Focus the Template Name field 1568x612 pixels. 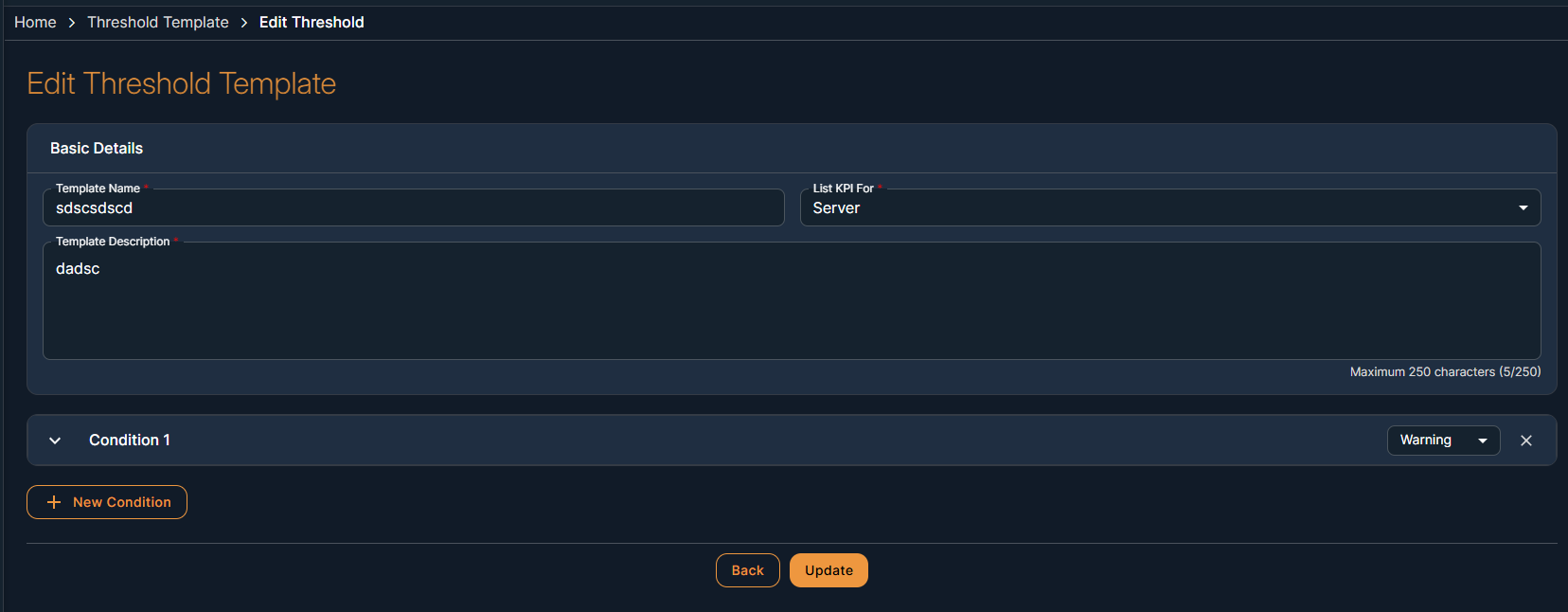click(414, 208)
